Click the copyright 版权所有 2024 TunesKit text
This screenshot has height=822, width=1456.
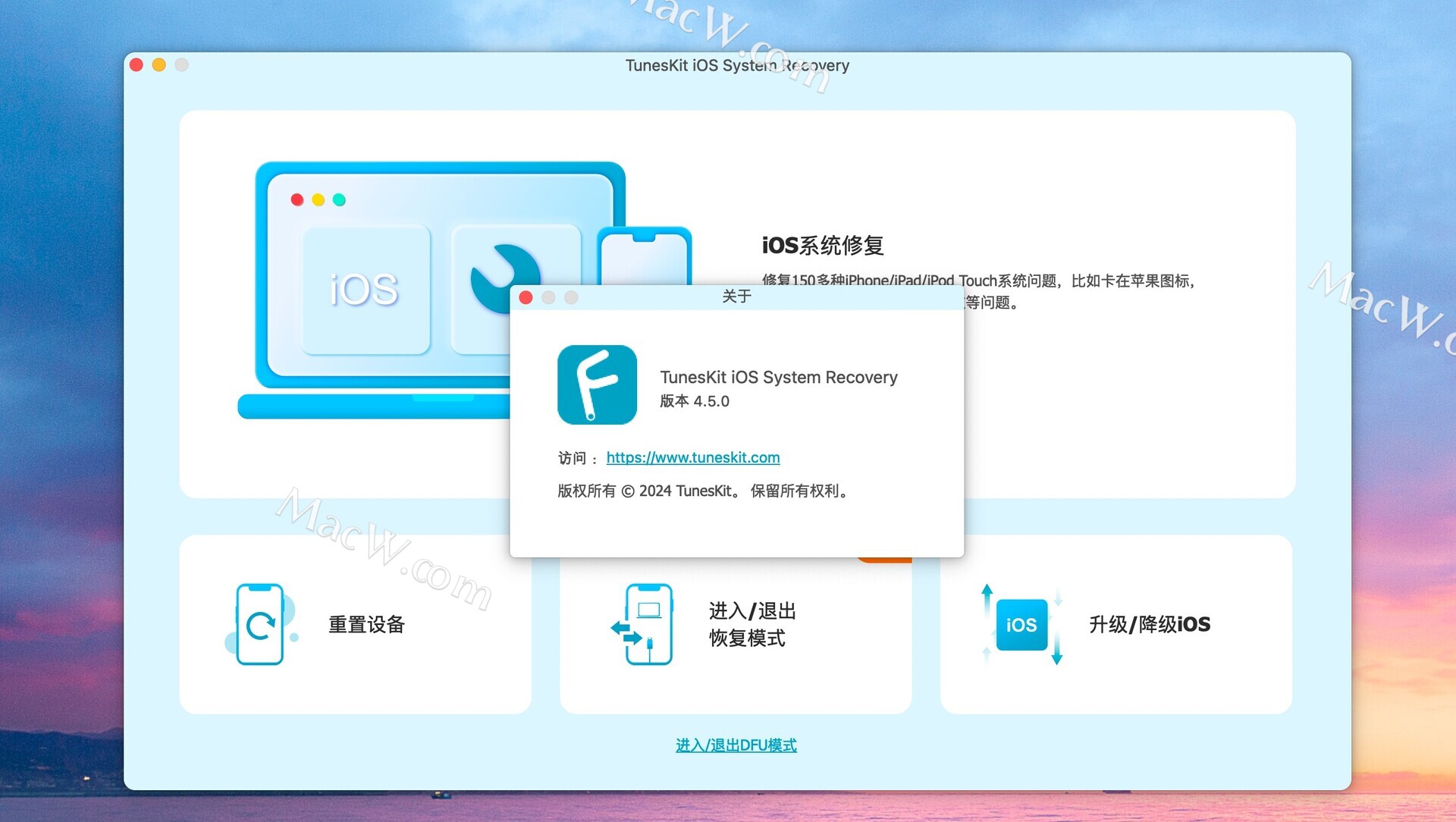pos(703,491)
